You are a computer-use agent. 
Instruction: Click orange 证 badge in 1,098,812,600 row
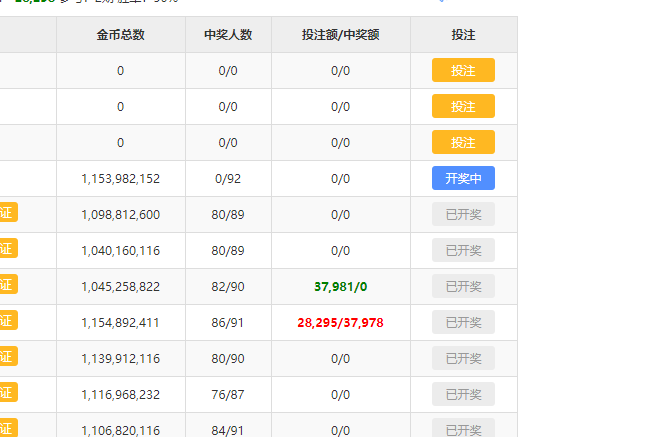click(x=7, y=213)
